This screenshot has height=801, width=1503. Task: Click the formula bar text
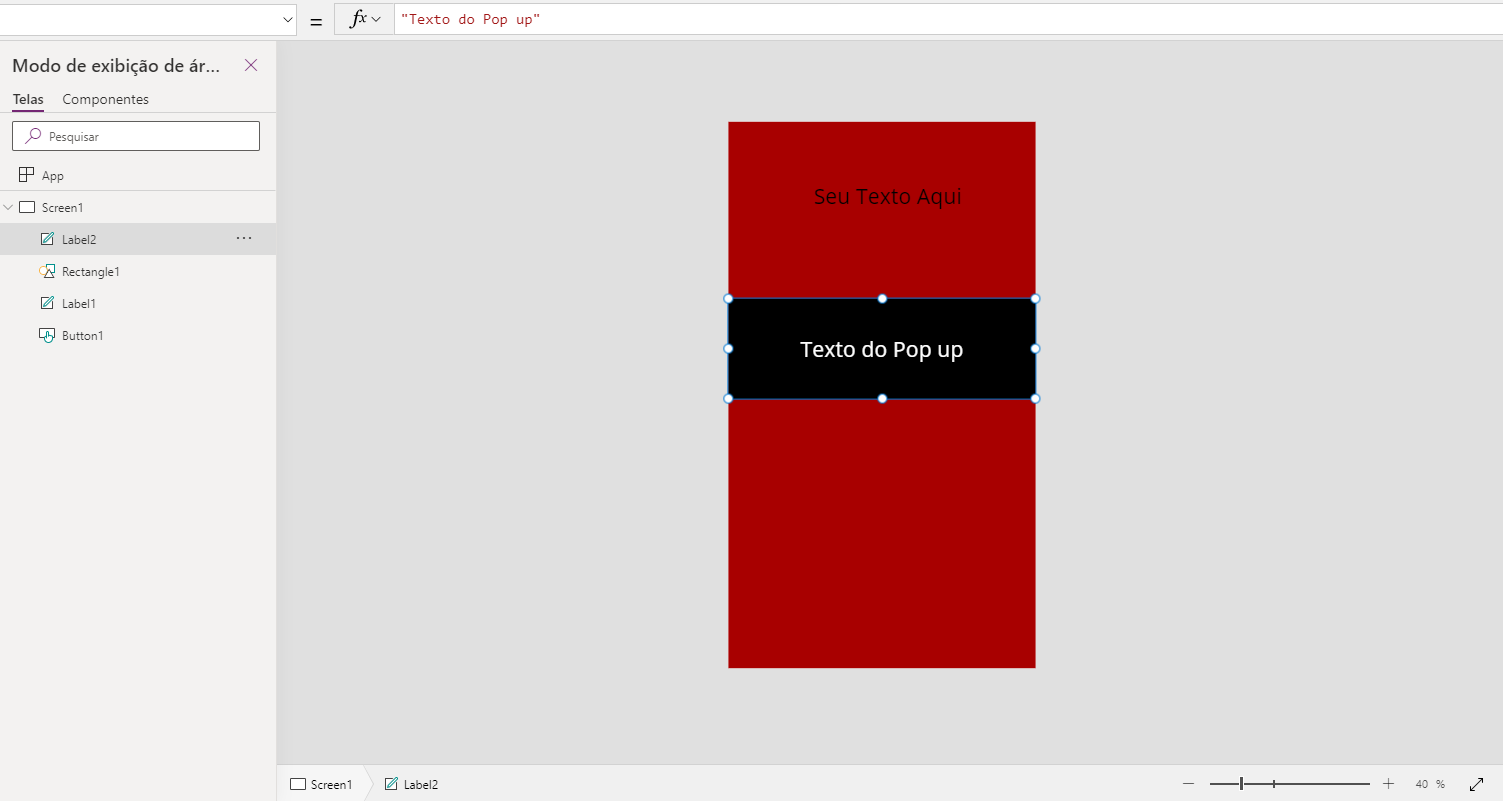pos(471,19)
